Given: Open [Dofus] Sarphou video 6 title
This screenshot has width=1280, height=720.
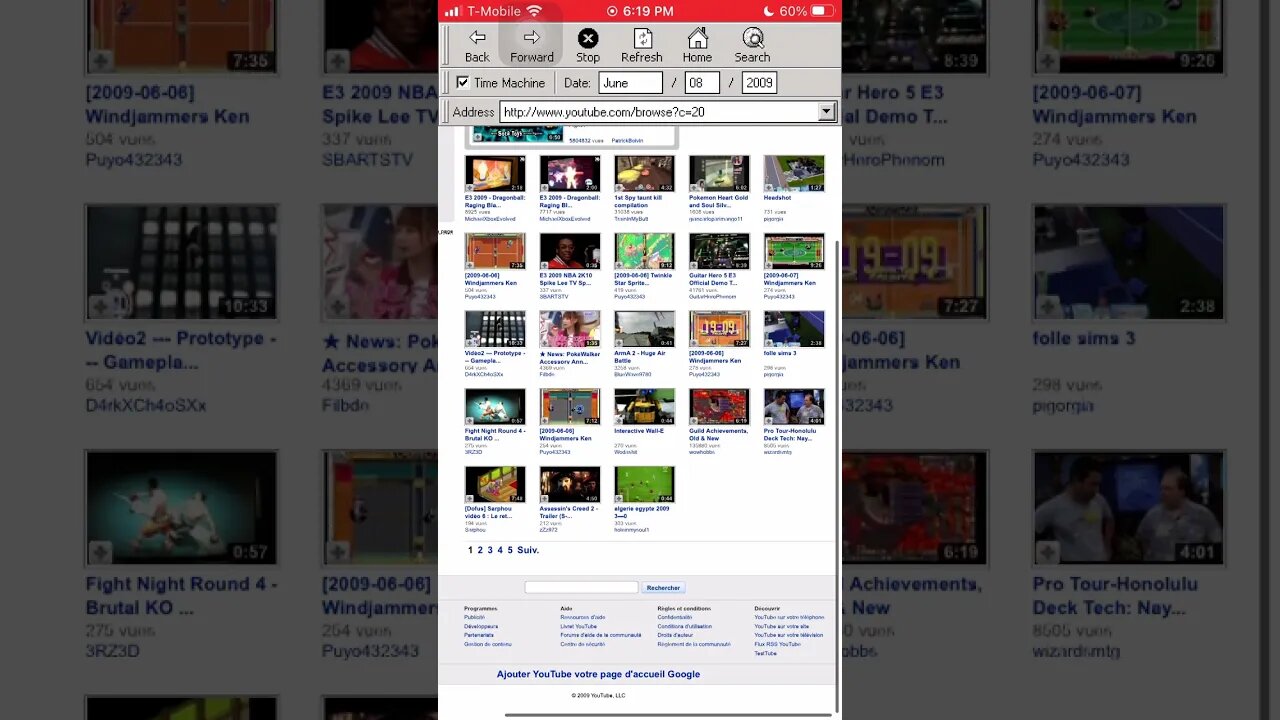Looking at the screenshot, I should (x=491, y=513).
